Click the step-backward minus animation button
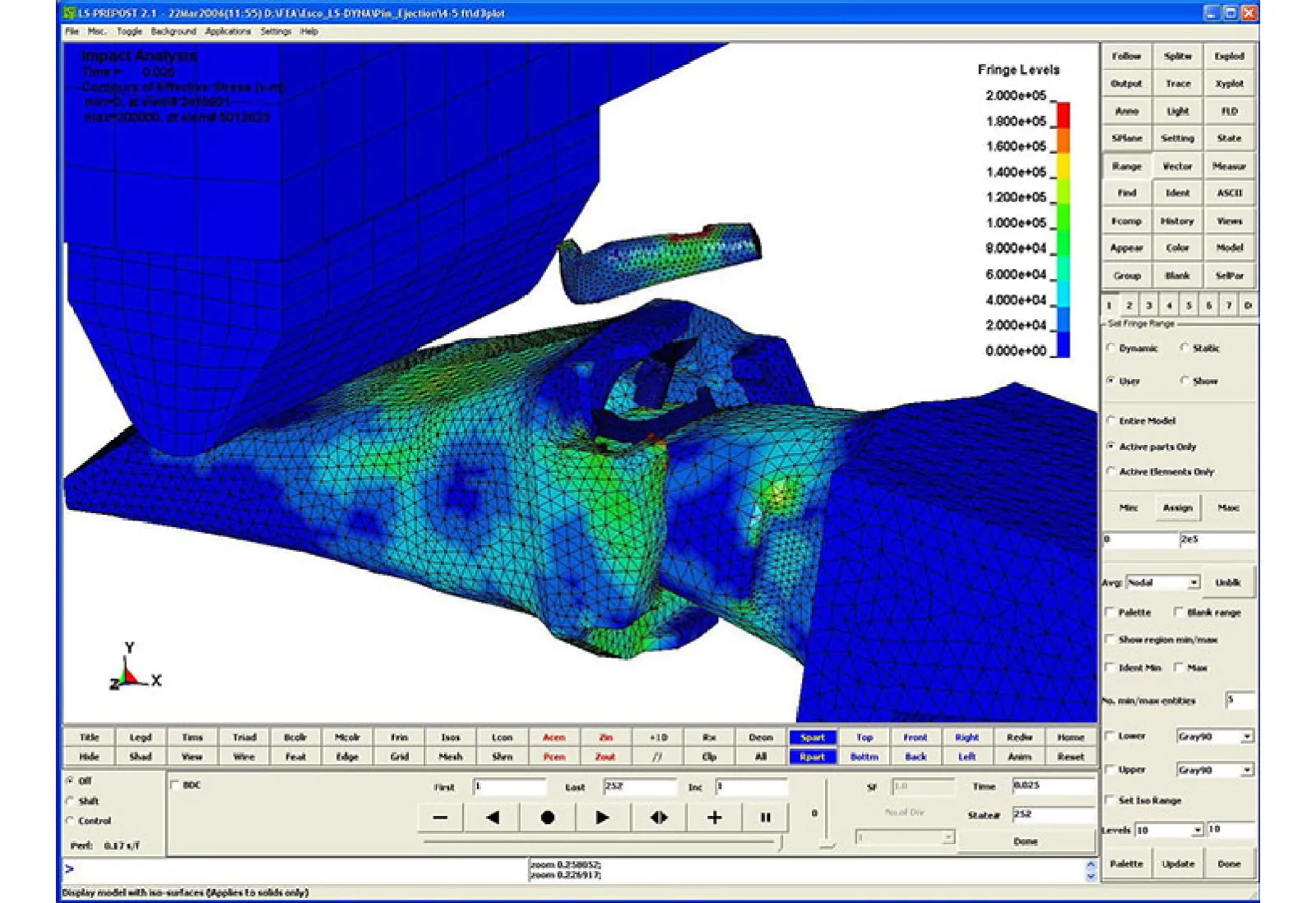Screen dimensions: 1316x903 coord(440,817)
